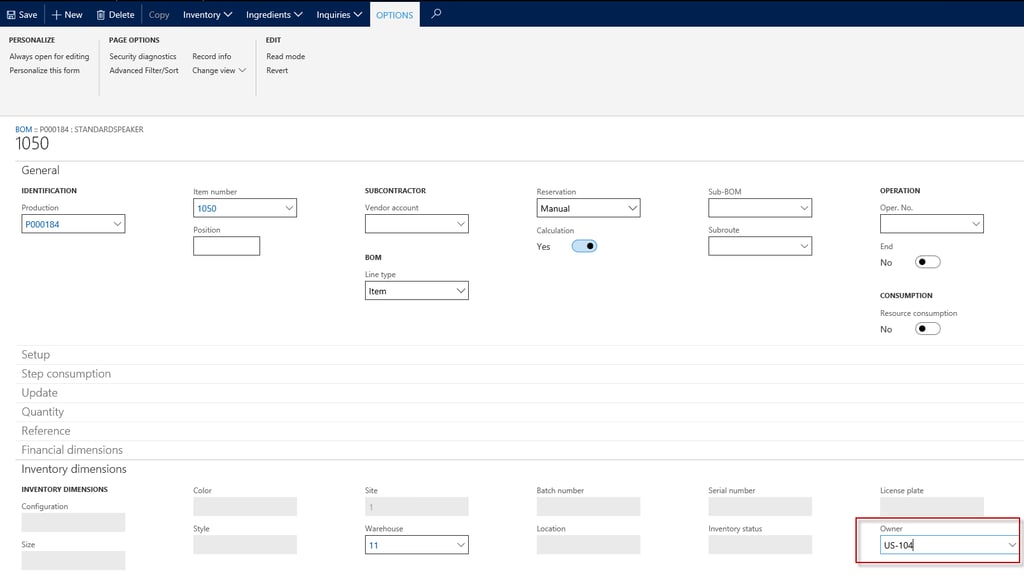
Task: Click Record info
Action: (212, 56)
